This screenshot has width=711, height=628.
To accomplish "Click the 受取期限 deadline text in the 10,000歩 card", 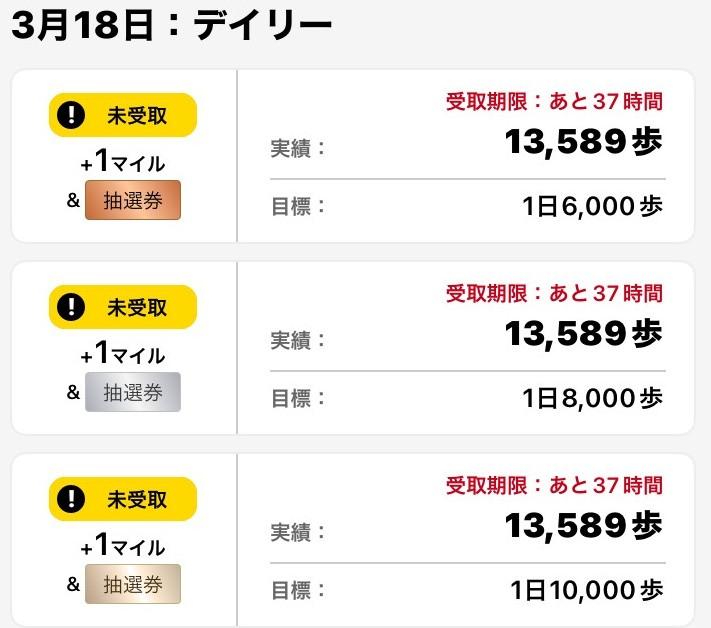I will (x=554, y=485).
